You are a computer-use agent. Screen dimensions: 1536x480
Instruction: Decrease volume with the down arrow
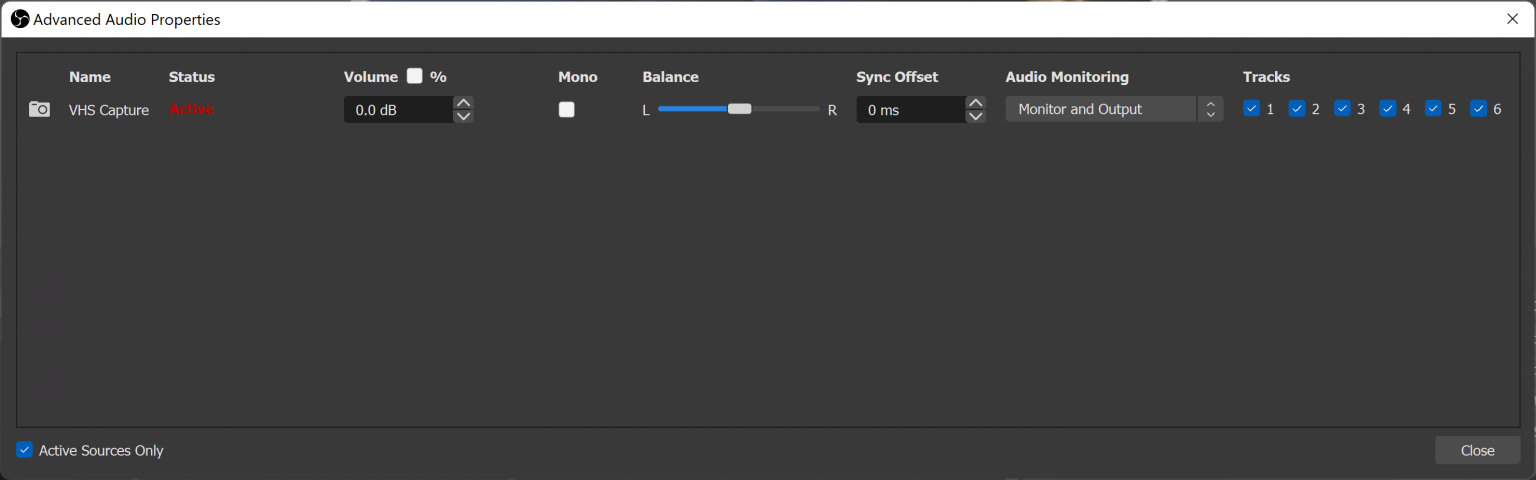(463, 116)
